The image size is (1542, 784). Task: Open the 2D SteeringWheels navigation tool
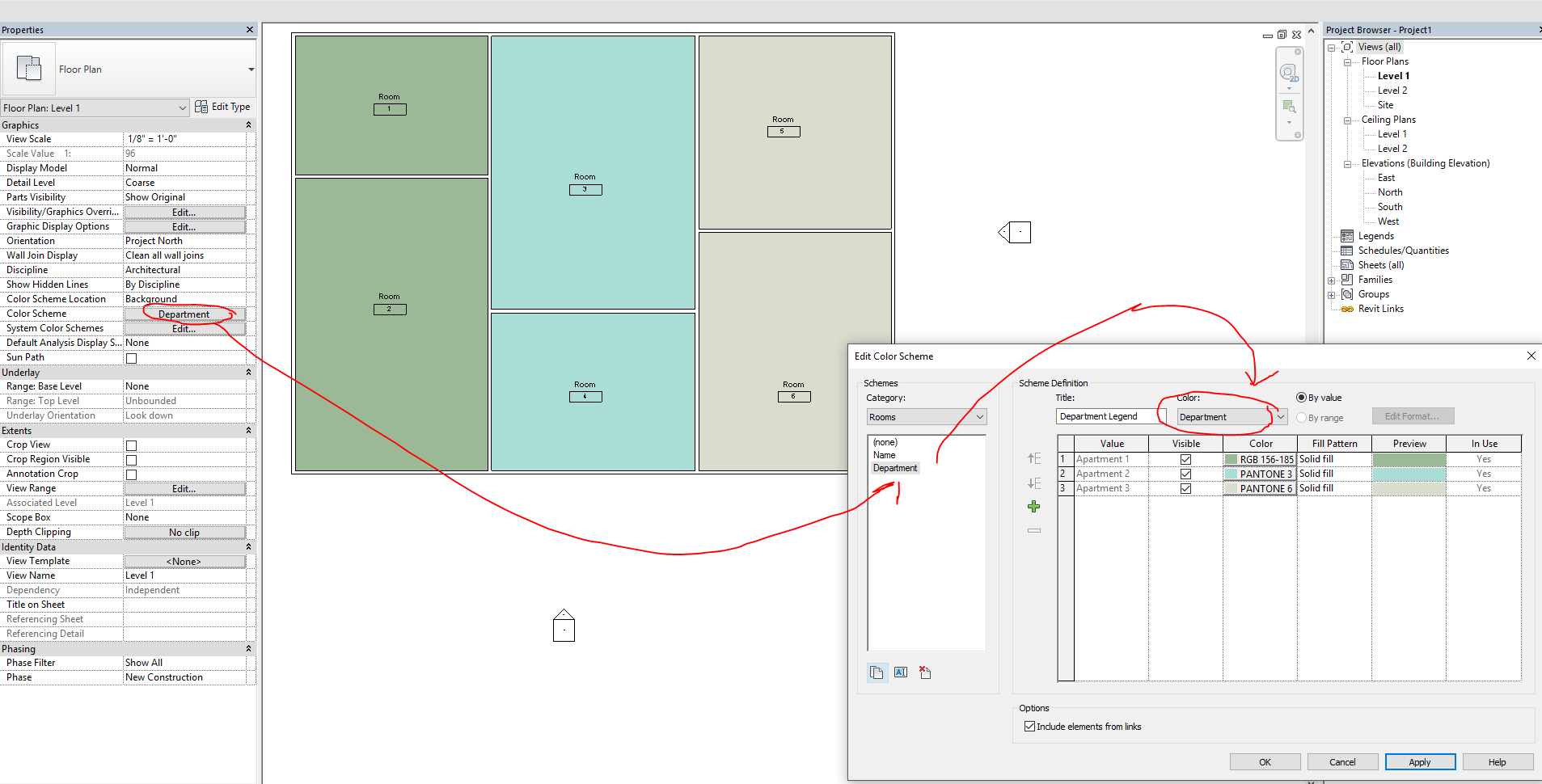click(x=1289, y=72)
